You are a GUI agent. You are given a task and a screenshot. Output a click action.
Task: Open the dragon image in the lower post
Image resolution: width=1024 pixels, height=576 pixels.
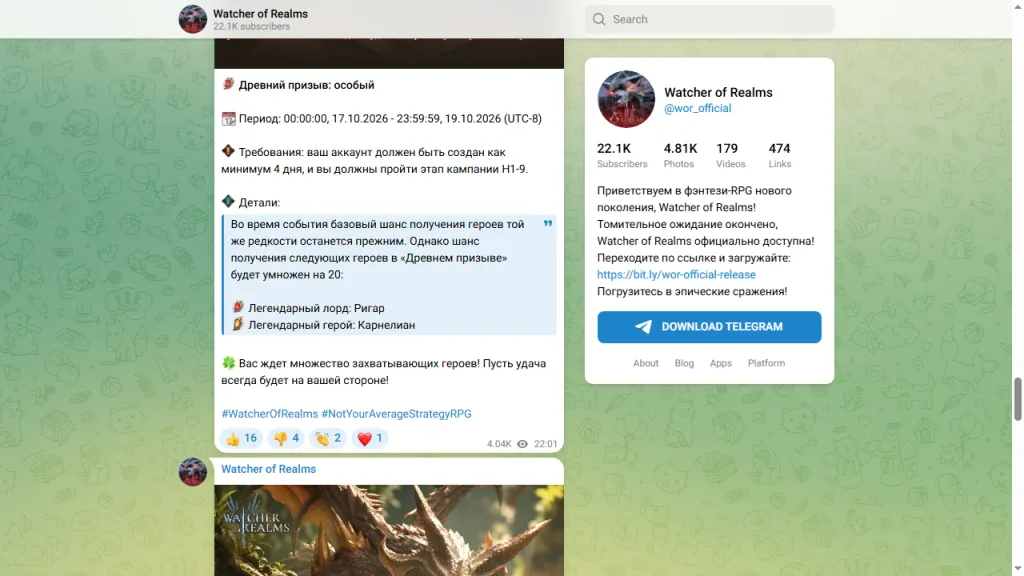click(x=389, y=530)
